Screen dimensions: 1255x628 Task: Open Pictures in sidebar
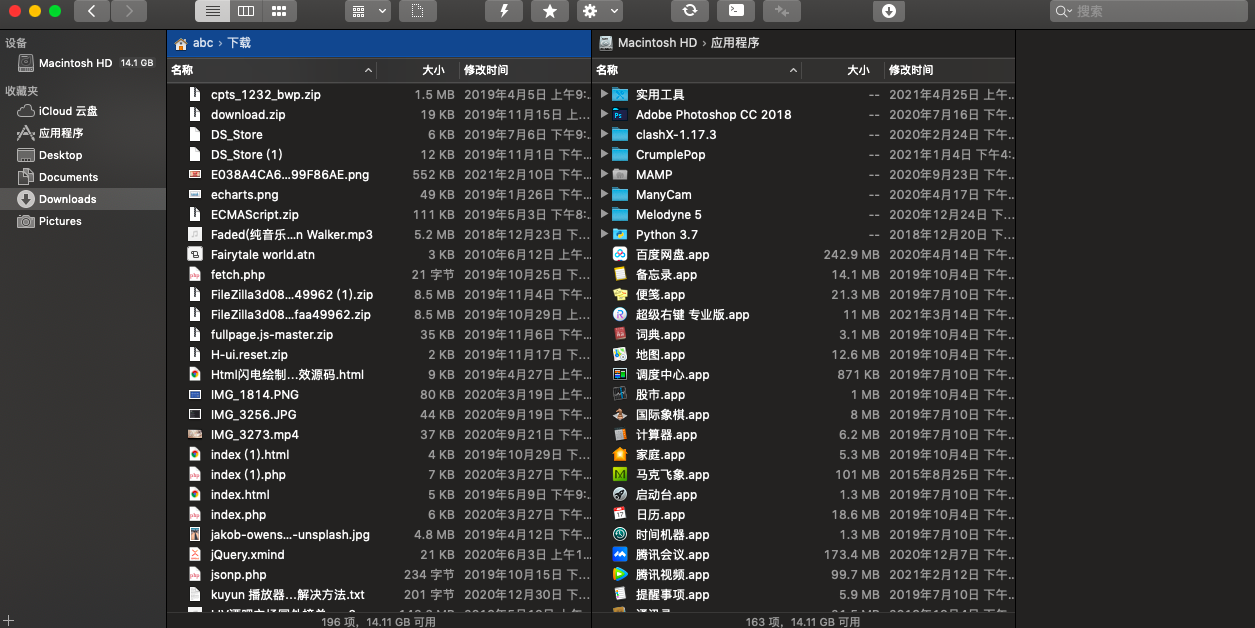83,221
